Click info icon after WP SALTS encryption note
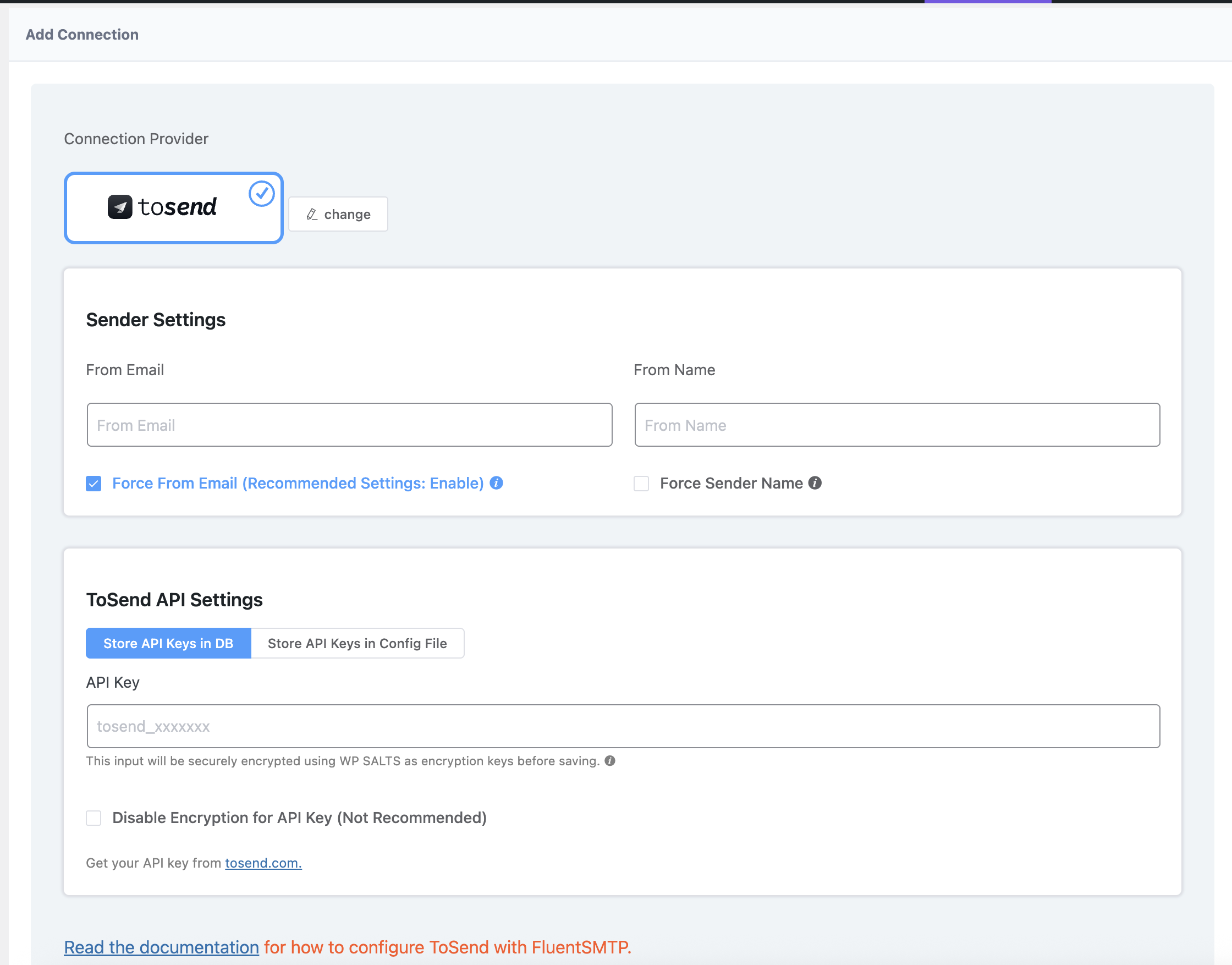Viewport: 1232px width, 965px height. (610, 760)
